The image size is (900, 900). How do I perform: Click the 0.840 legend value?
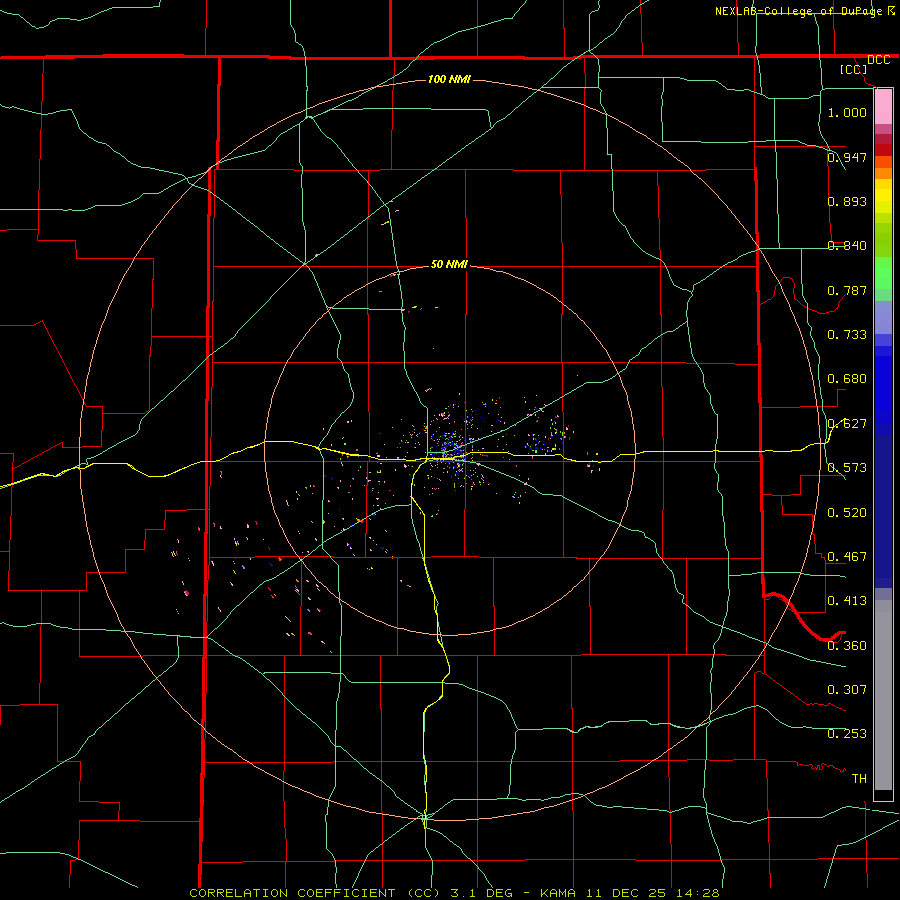click(847, 246)
